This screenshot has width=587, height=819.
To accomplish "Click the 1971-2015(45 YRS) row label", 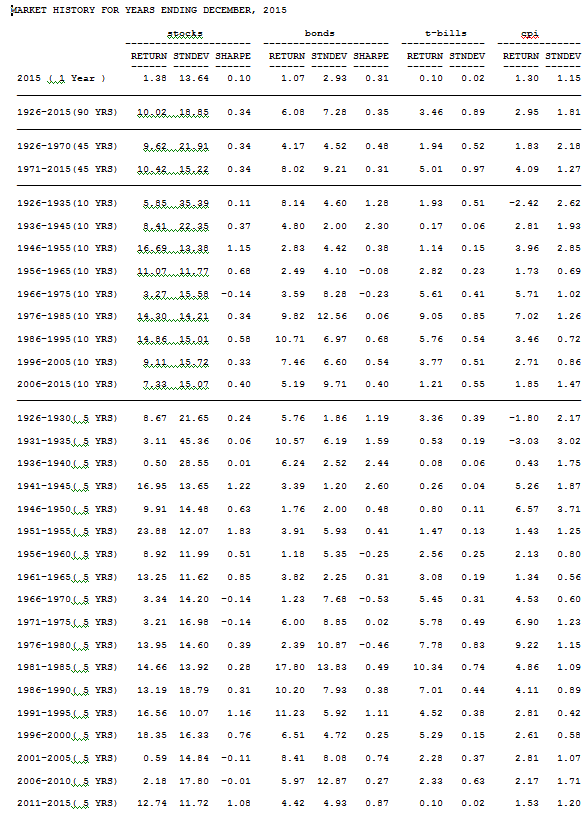I will [x=67, y=169].
